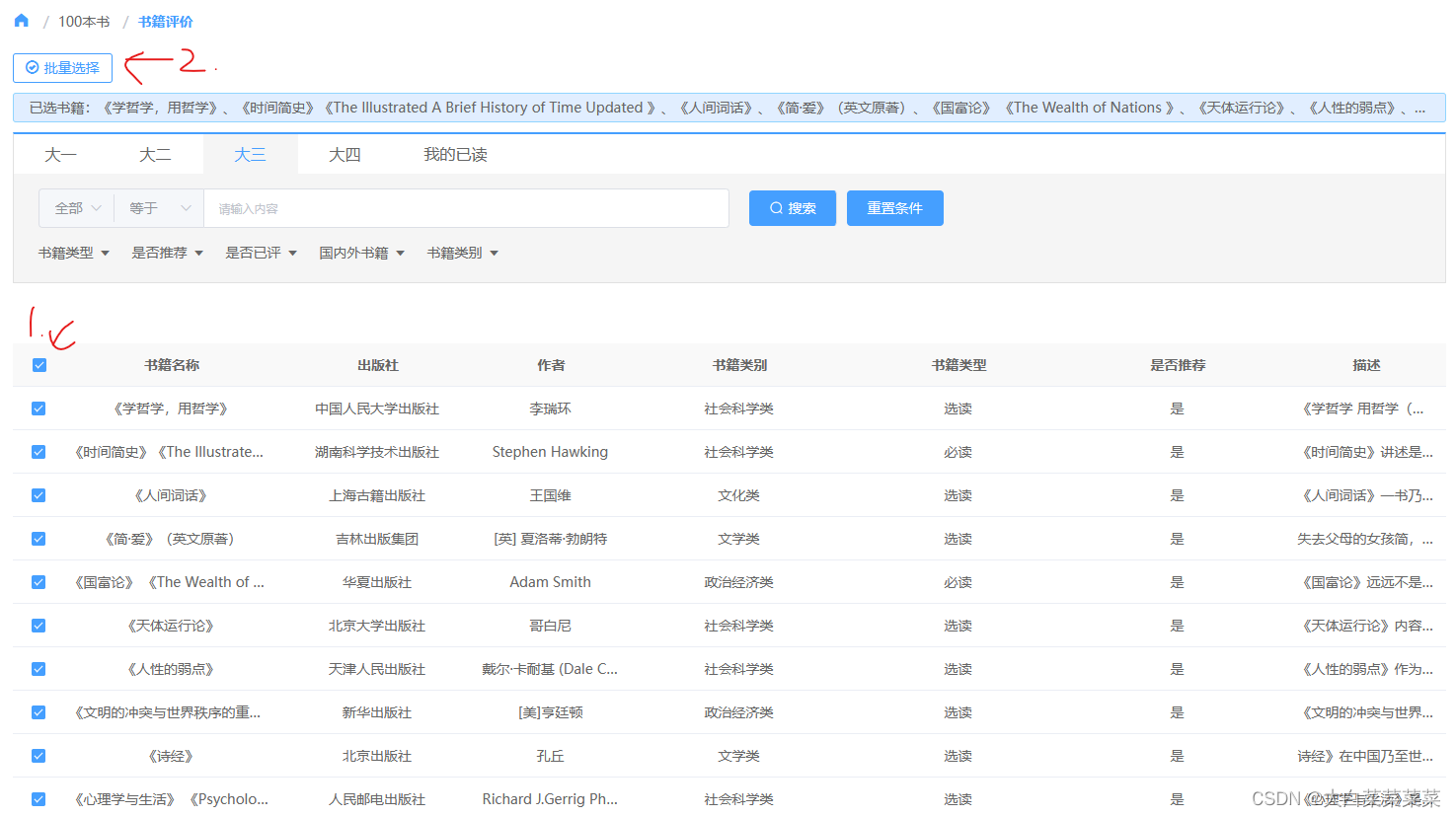The image size is (1456, 817).
Task: Click the 《学哲学，用哲学》 book title cell
Action: 171,408
